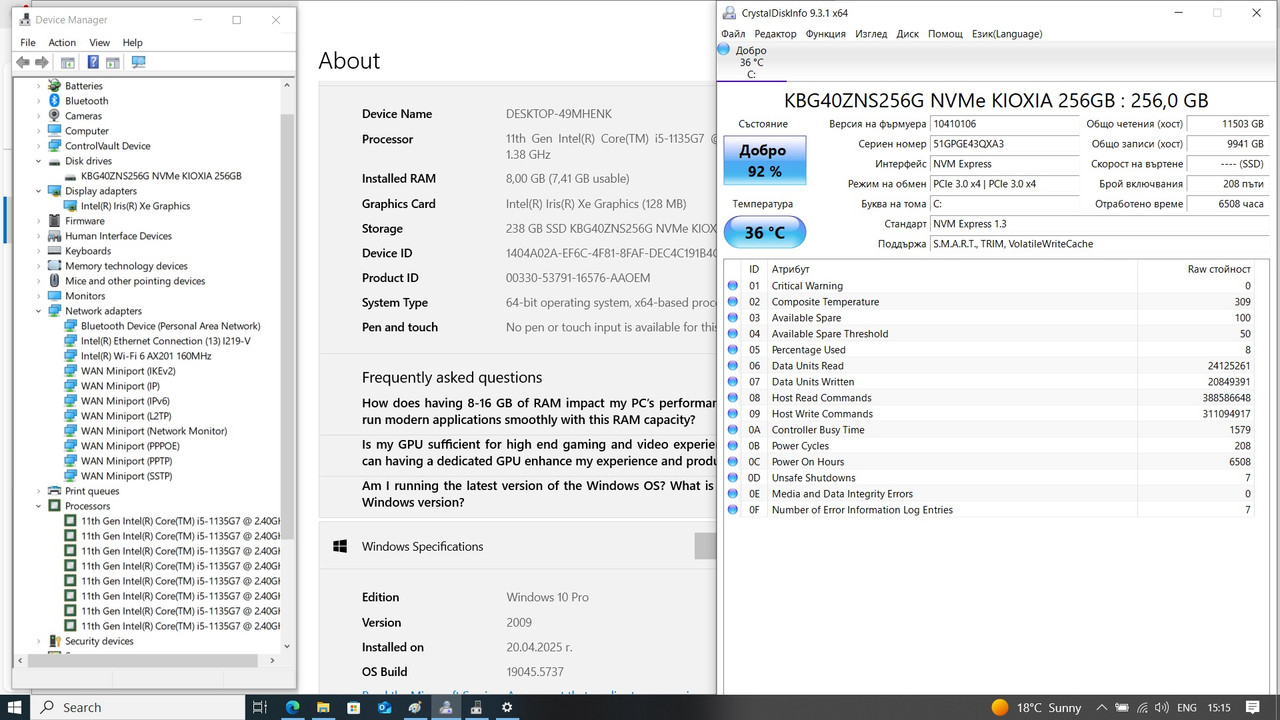Open Outlook from taskbar
Screen dimensions: 1280x720
pyautogui.click(x=385, y=707)
